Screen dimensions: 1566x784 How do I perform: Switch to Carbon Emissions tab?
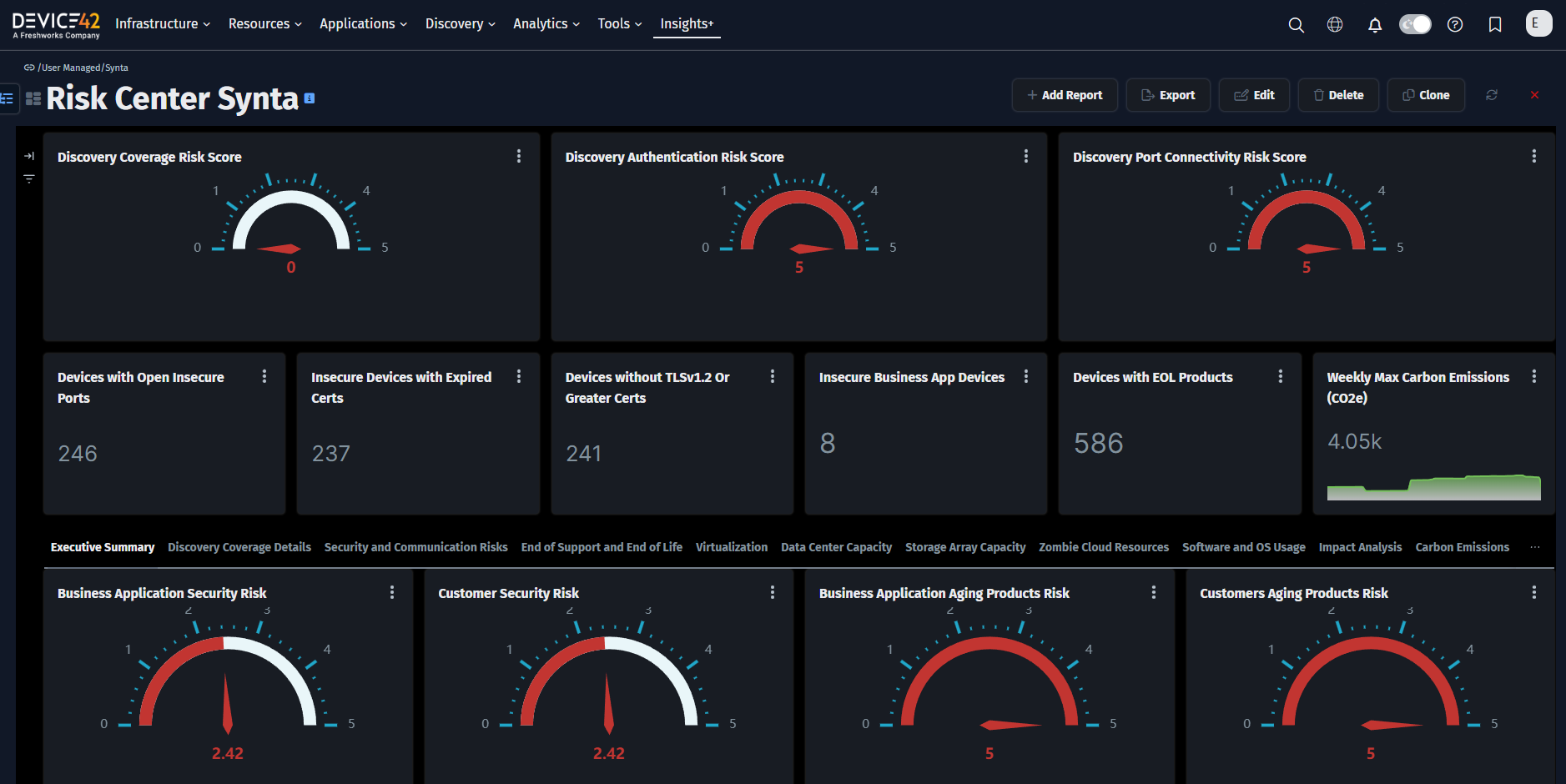(1463, 547)
